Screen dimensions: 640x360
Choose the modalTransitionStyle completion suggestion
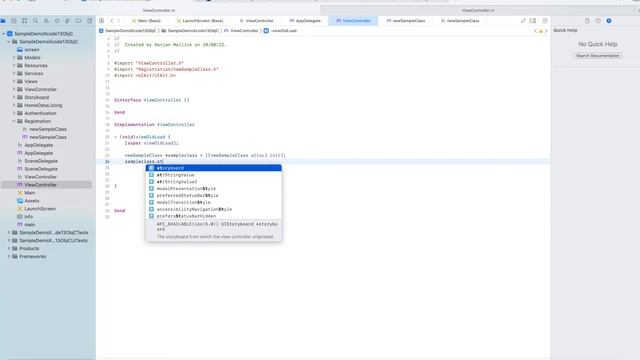[213, 202]
